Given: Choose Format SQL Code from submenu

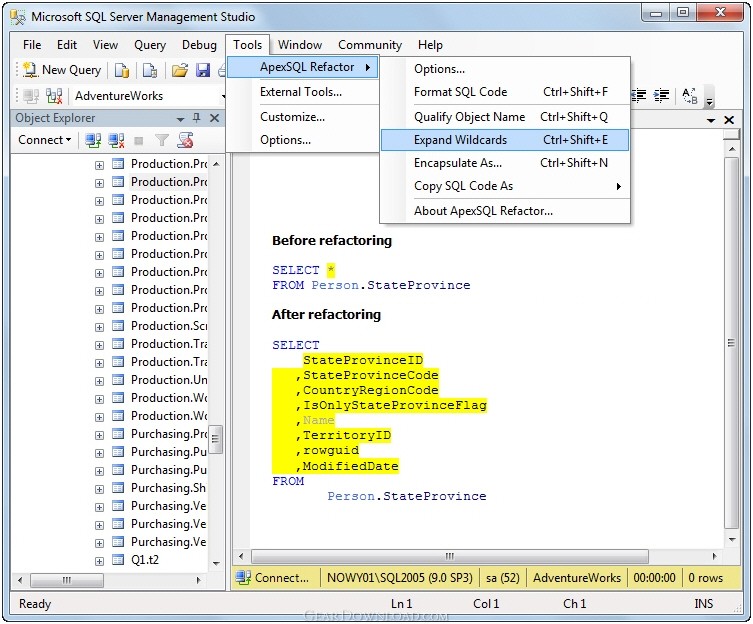Looking at the screenshot, I should coord(505,92).
